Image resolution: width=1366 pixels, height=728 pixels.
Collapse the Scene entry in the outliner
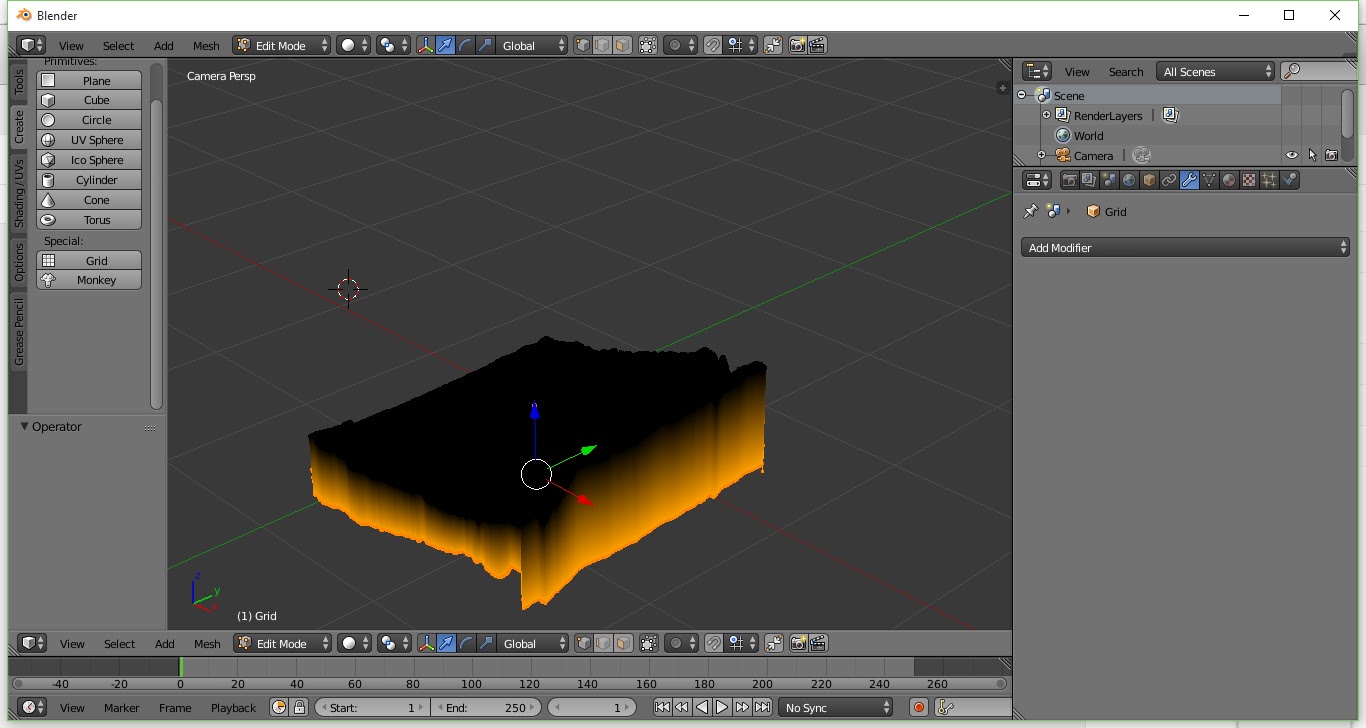[1022, 95]
